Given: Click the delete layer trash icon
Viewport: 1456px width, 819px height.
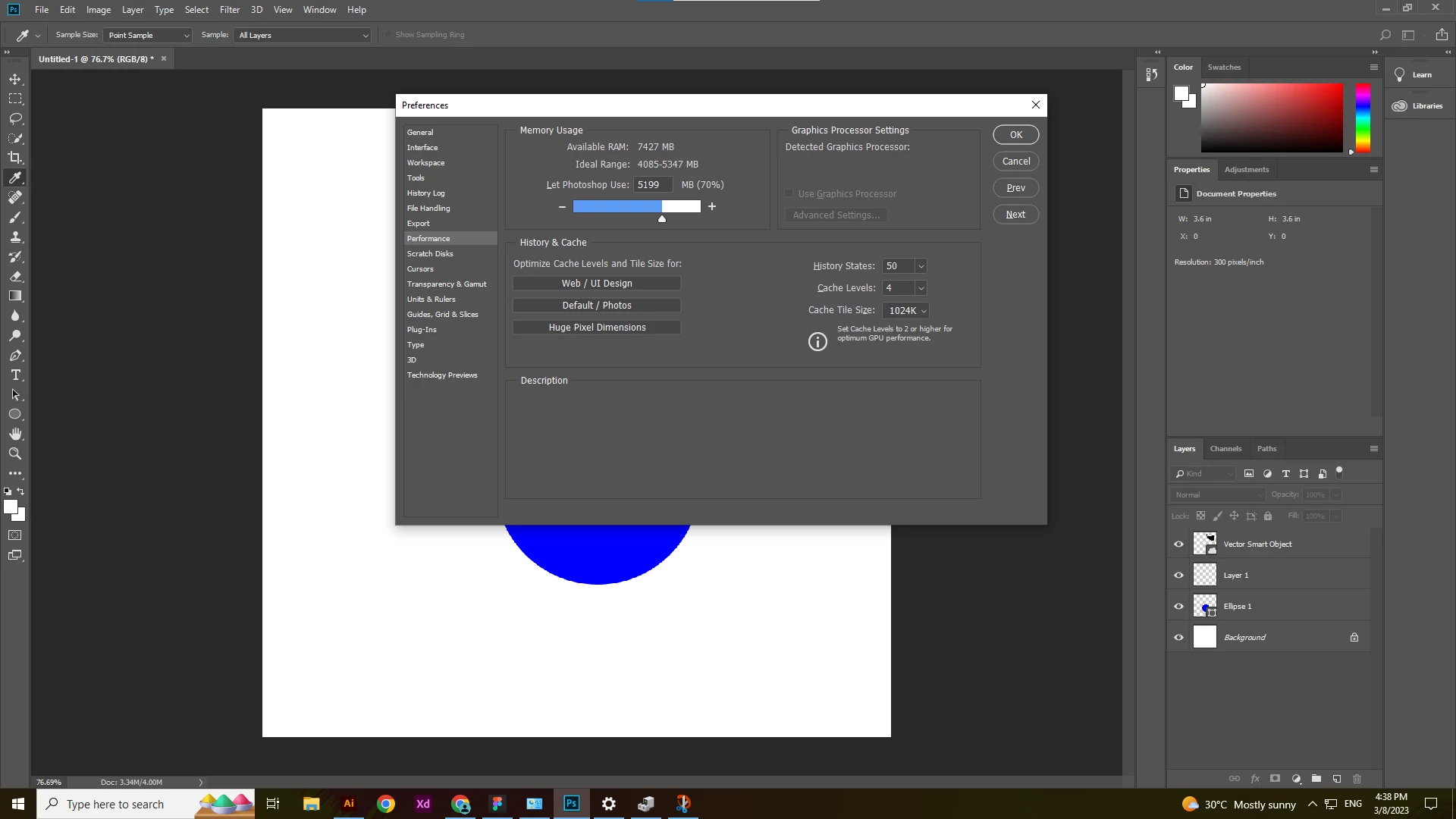Looking at the screenshot, I should click(1357, 779).
